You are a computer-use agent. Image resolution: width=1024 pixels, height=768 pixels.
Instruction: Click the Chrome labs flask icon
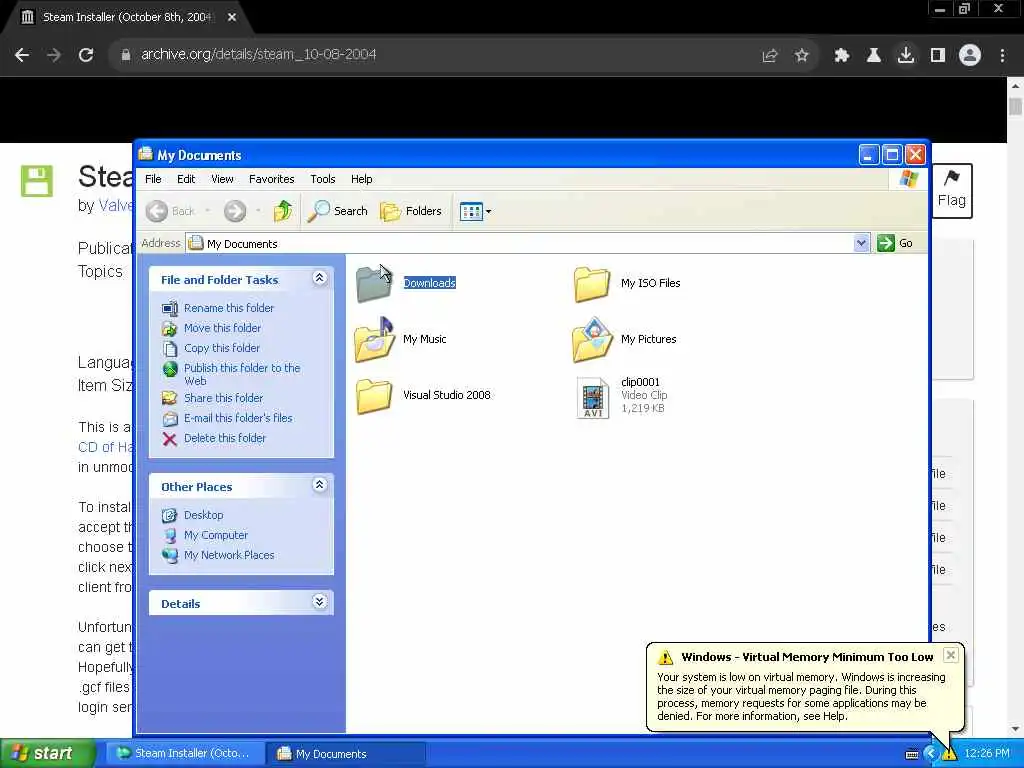tap(874, 56)
